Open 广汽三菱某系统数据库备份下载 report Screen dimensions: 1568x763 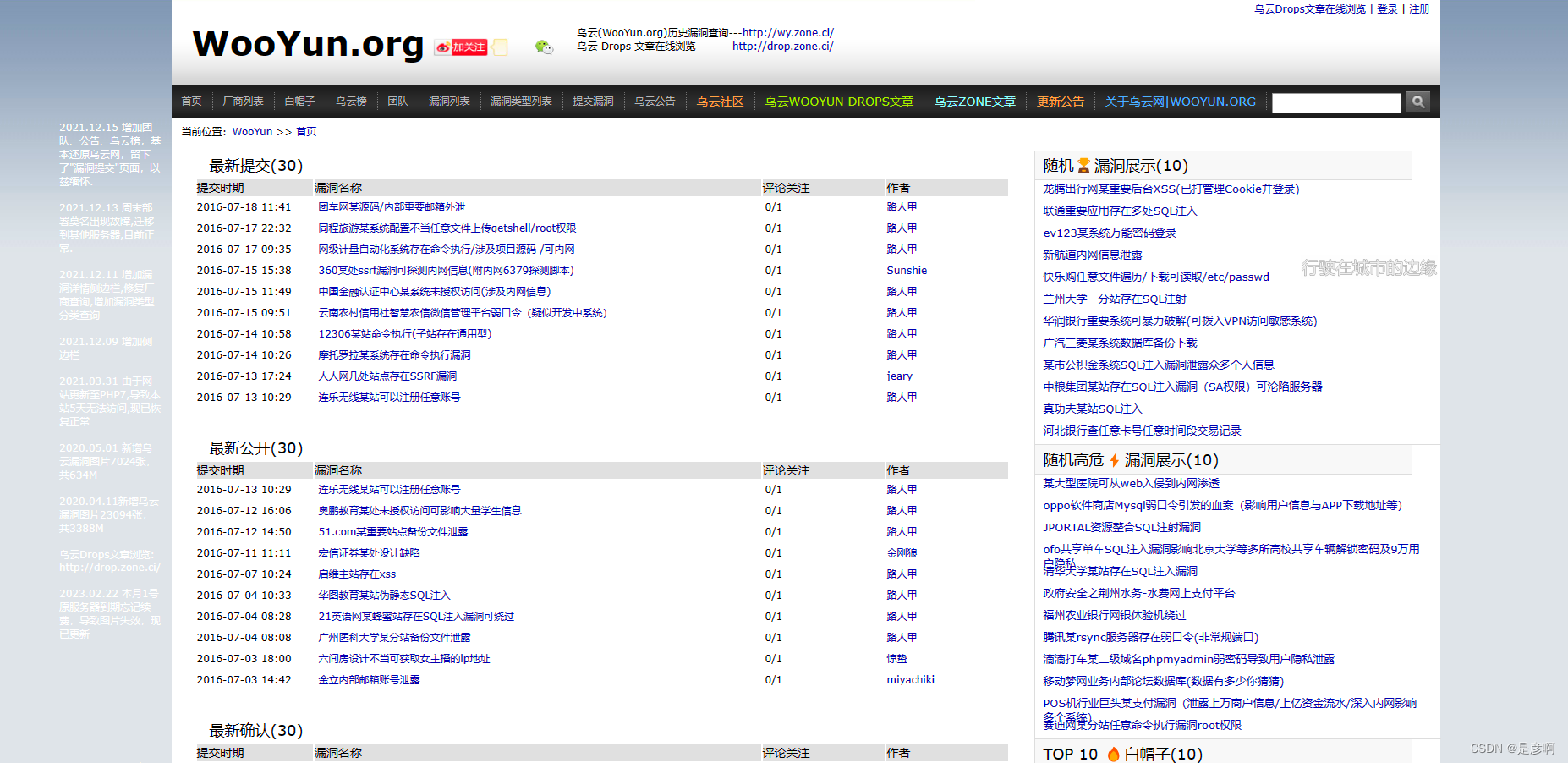(1121, 343)
